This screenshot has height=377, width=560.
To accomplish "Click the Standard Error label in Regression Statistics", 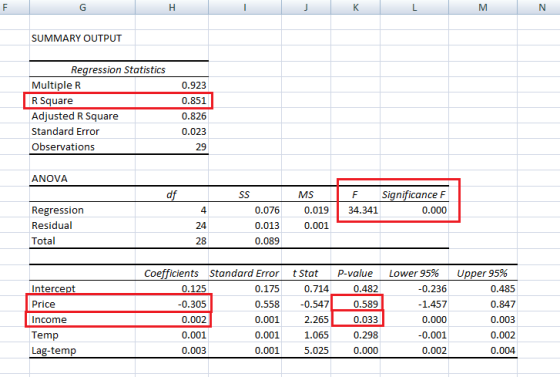I will pos(65,131).
